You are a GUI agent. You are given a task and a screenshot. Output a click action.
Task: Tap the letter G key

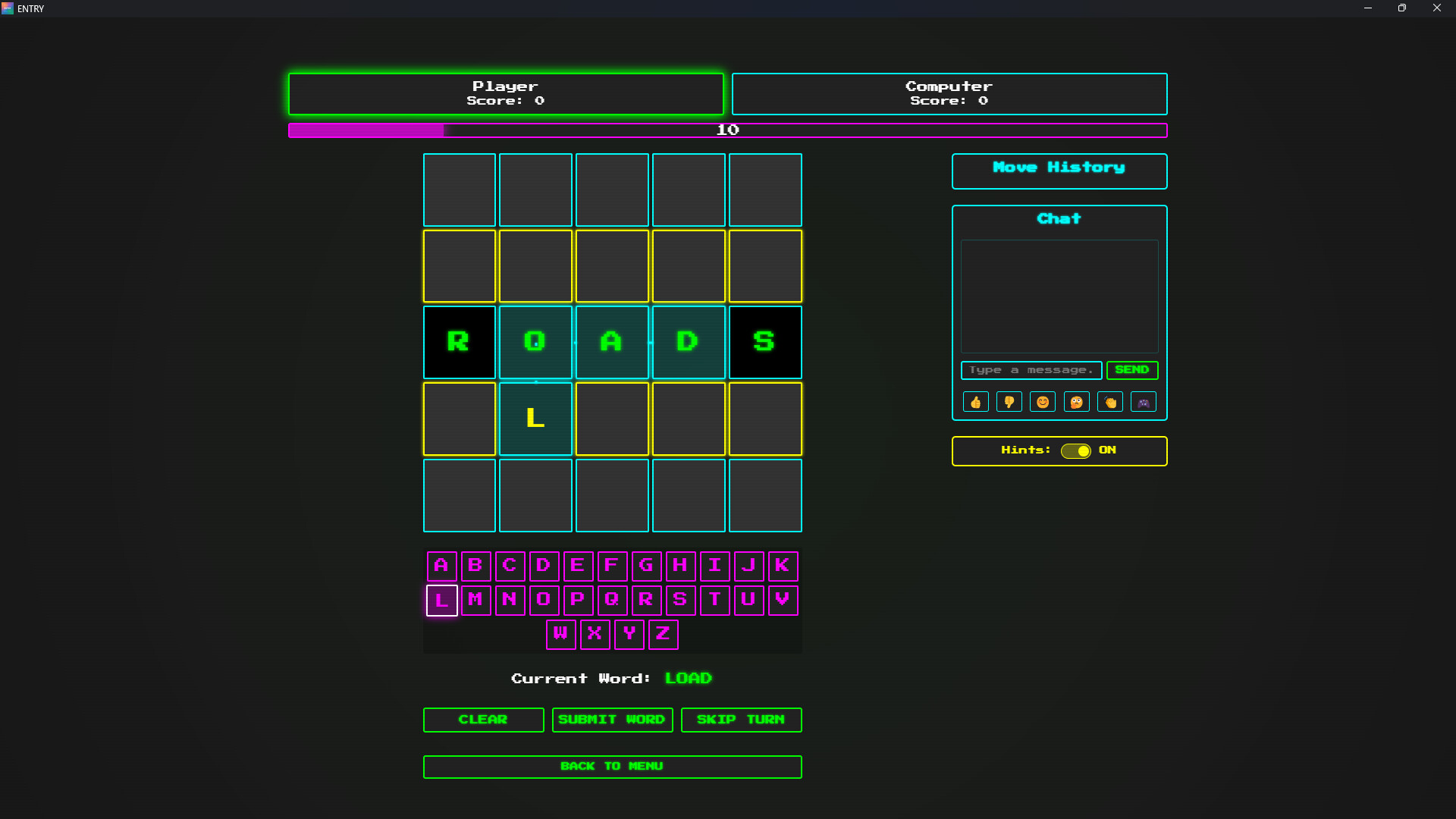pyautogui.click(x=647, y=566)
